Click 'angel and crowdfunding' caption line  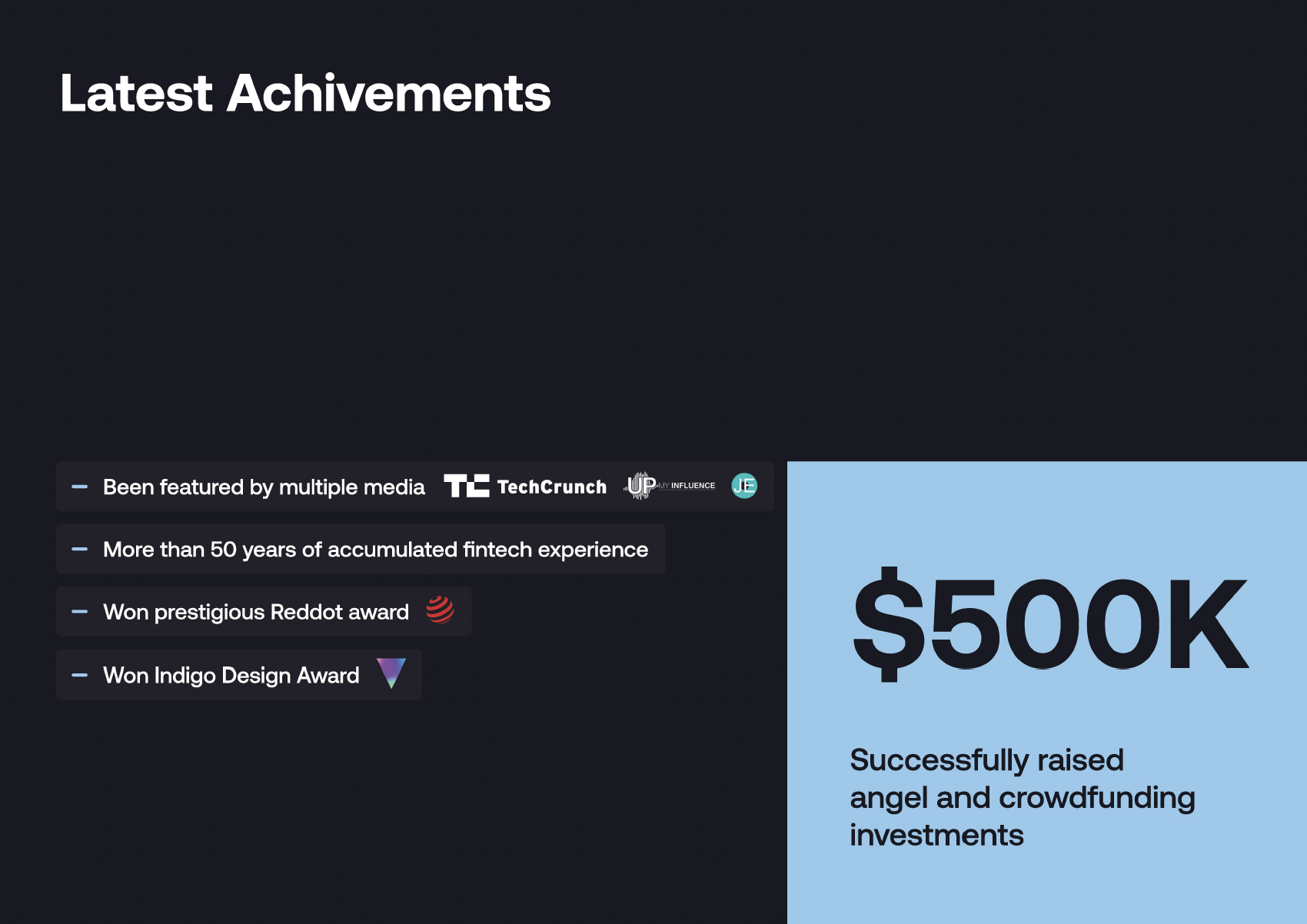pyautogui.click(x=1023, y=797)
